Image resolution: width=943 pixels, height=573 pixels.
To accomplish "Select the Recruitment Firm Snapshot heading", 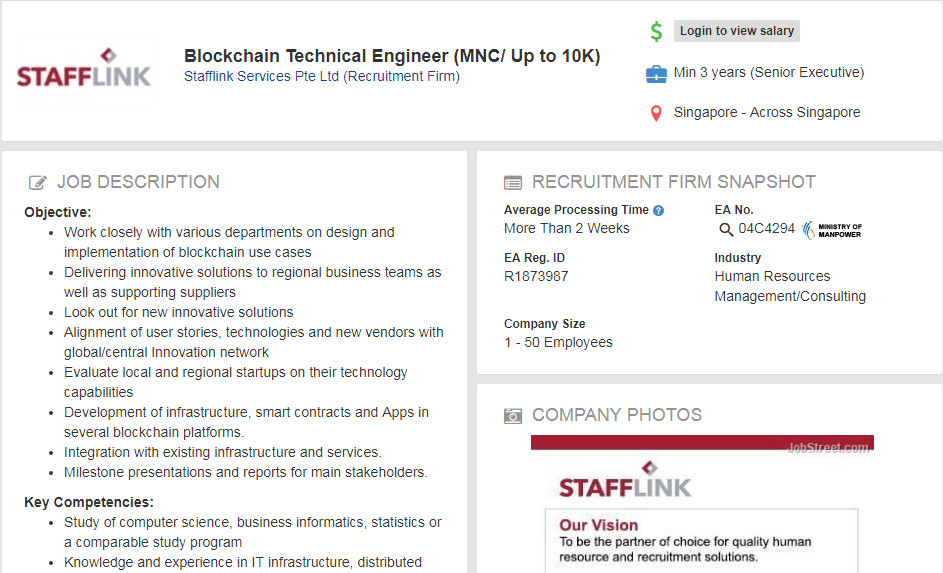I will (x=673, y=182).
